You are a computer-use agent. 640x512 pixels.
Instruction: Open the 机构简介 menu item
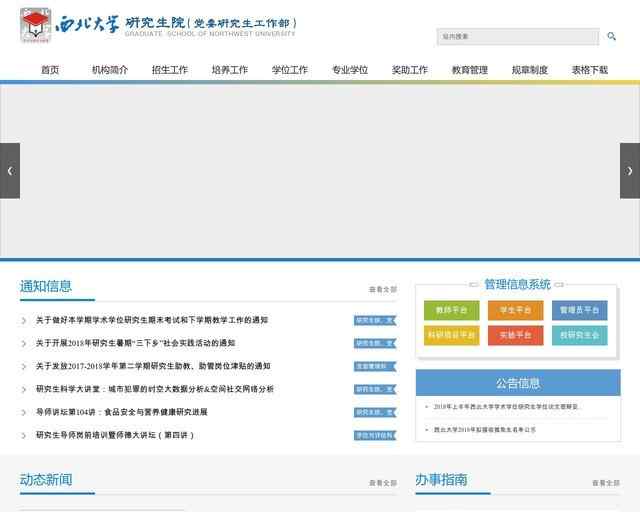(110, 70)
